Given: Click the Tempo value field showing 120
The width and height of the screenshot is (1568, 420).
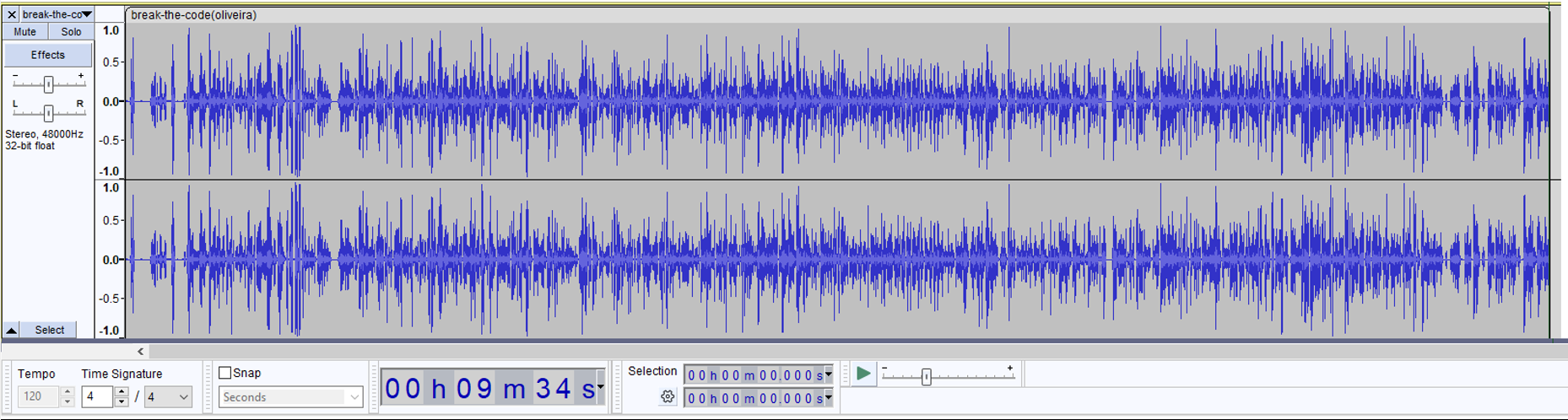Looking at the screenshot, I should click(39, 396).
